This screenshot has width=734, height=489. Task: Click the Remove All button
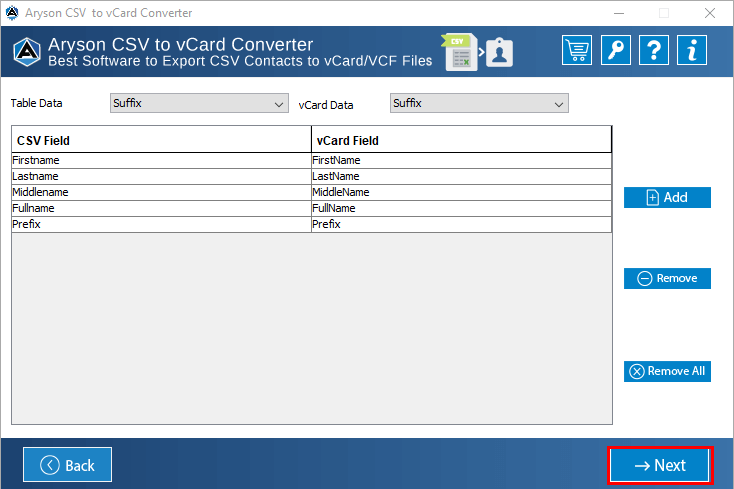667,371
